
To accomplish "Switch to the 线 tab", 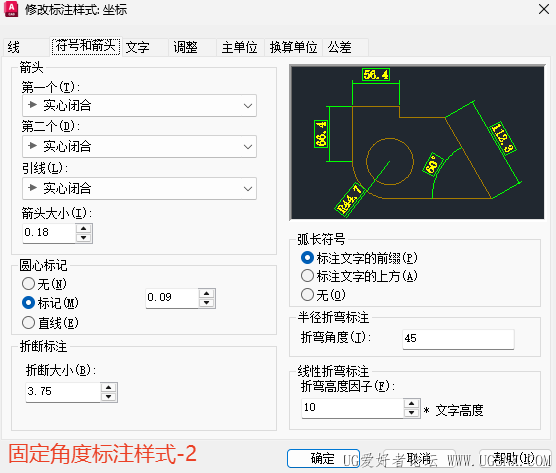I will coord(26,47).
